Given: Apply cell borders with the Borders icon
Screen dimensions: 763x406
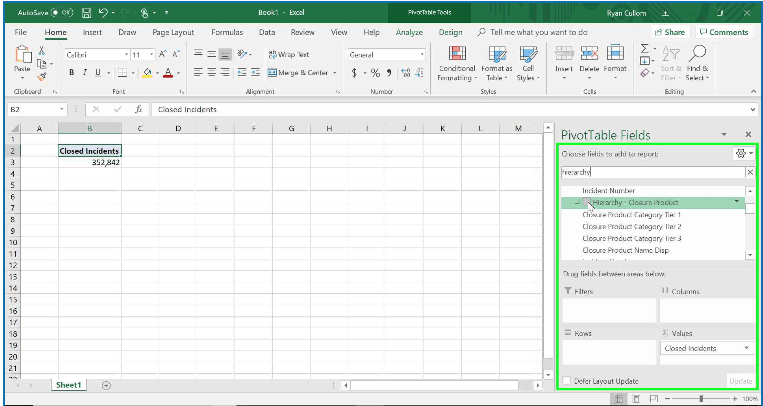Looking at the screenshot, I should tap(122, 73).
